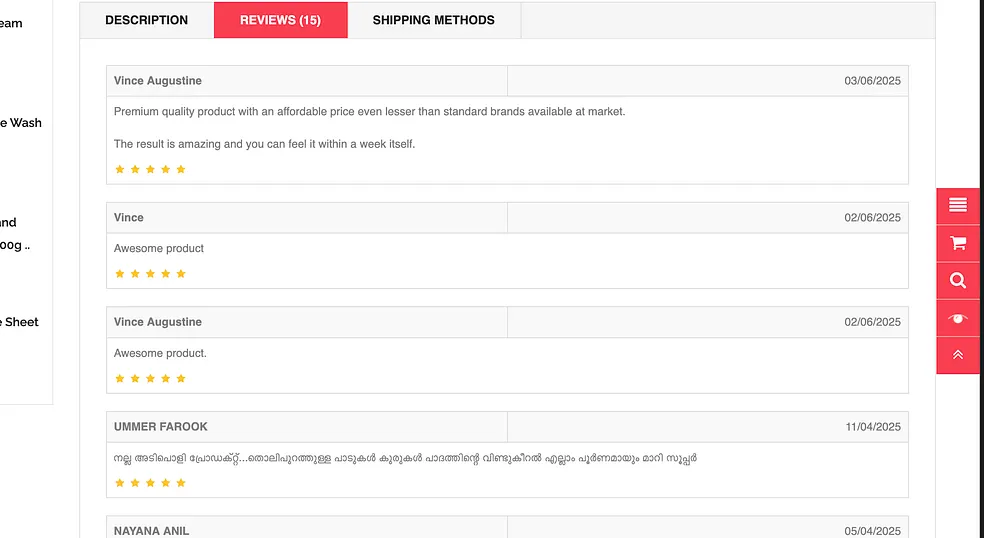984x538 pixels.
Task: Click the recently viewed eye icon
Action: coord(958,318)
